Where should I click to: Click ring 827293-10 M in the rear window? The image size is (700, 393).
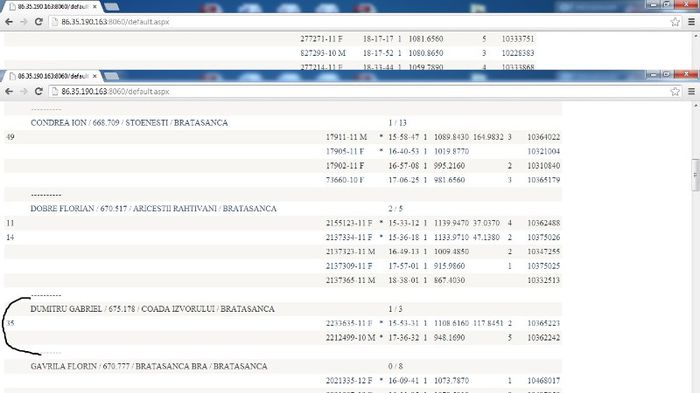pyautogui.click(x=323, y=53)
